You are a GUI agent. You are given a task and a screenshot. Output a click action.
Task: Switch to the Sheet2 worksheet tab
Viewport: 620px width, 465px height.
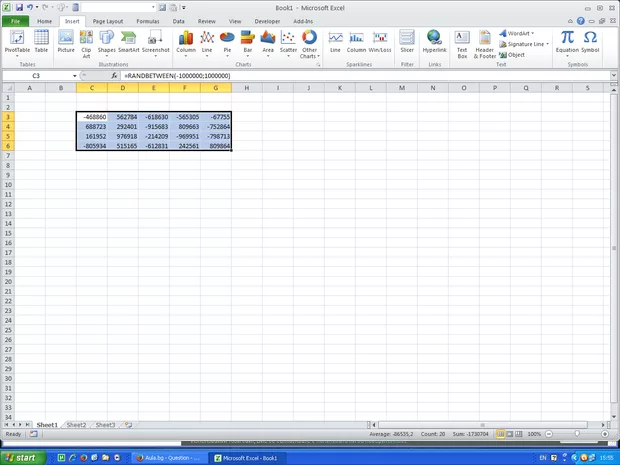[76, 425]
